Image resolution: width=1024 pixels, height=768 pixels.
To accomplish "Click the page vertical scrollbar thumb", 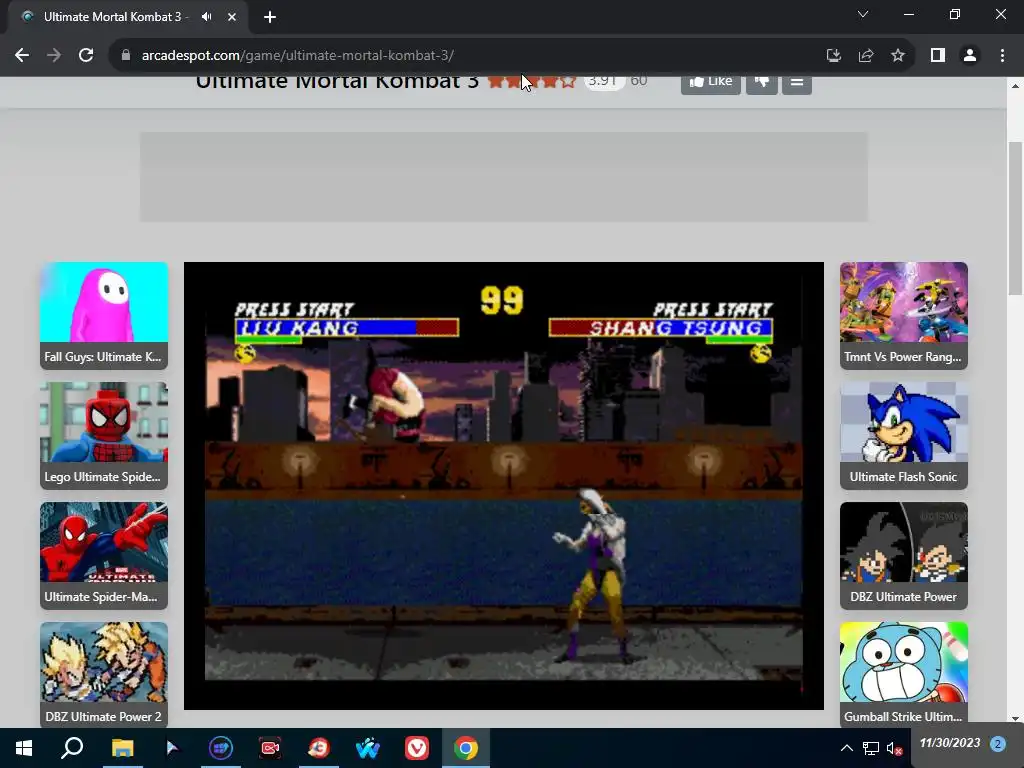I will pyautogui.click(x=1015, y=219).
